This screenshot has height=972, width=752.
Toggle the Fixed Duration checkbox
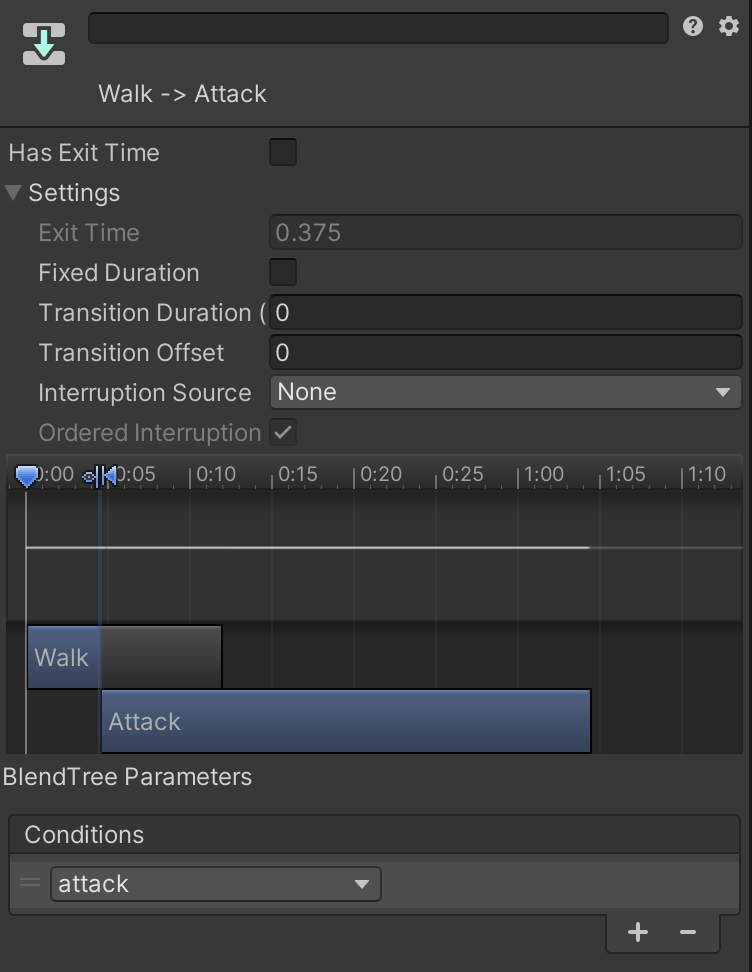click(x=283, y=272)
